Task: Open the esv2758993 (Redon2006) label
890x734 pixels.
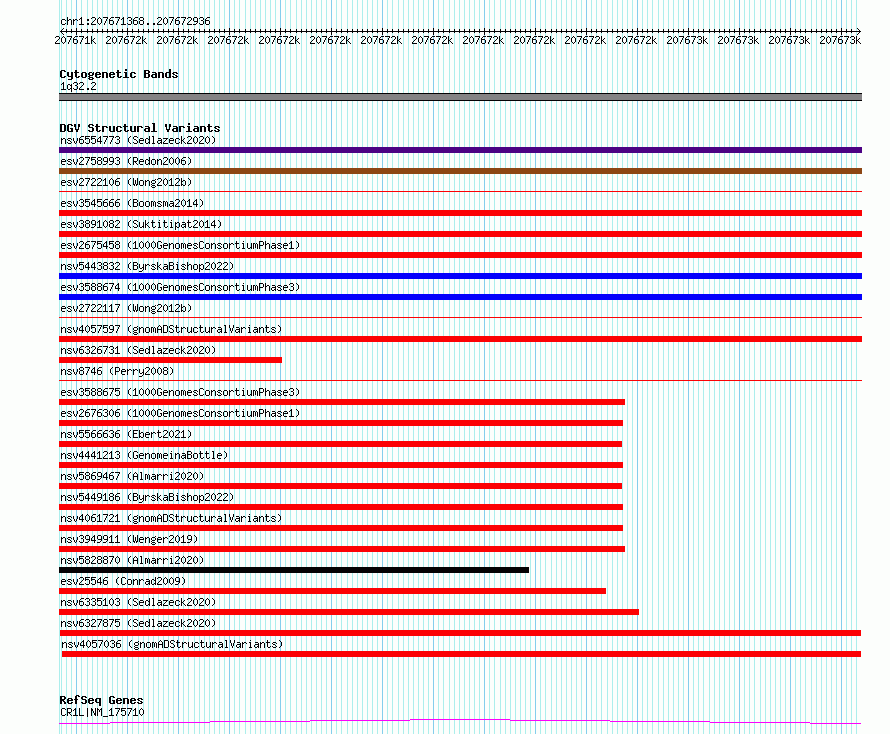Action: tap(126, 161)
